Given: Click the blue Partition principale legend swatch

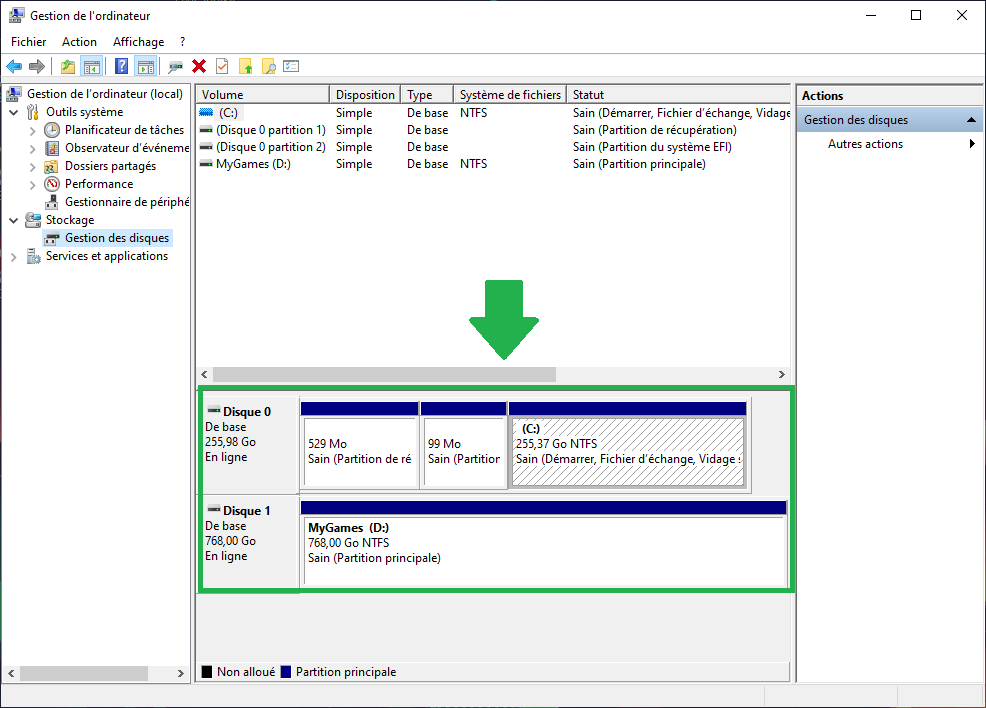Looking at the screenshot, I should pos(285,672).
